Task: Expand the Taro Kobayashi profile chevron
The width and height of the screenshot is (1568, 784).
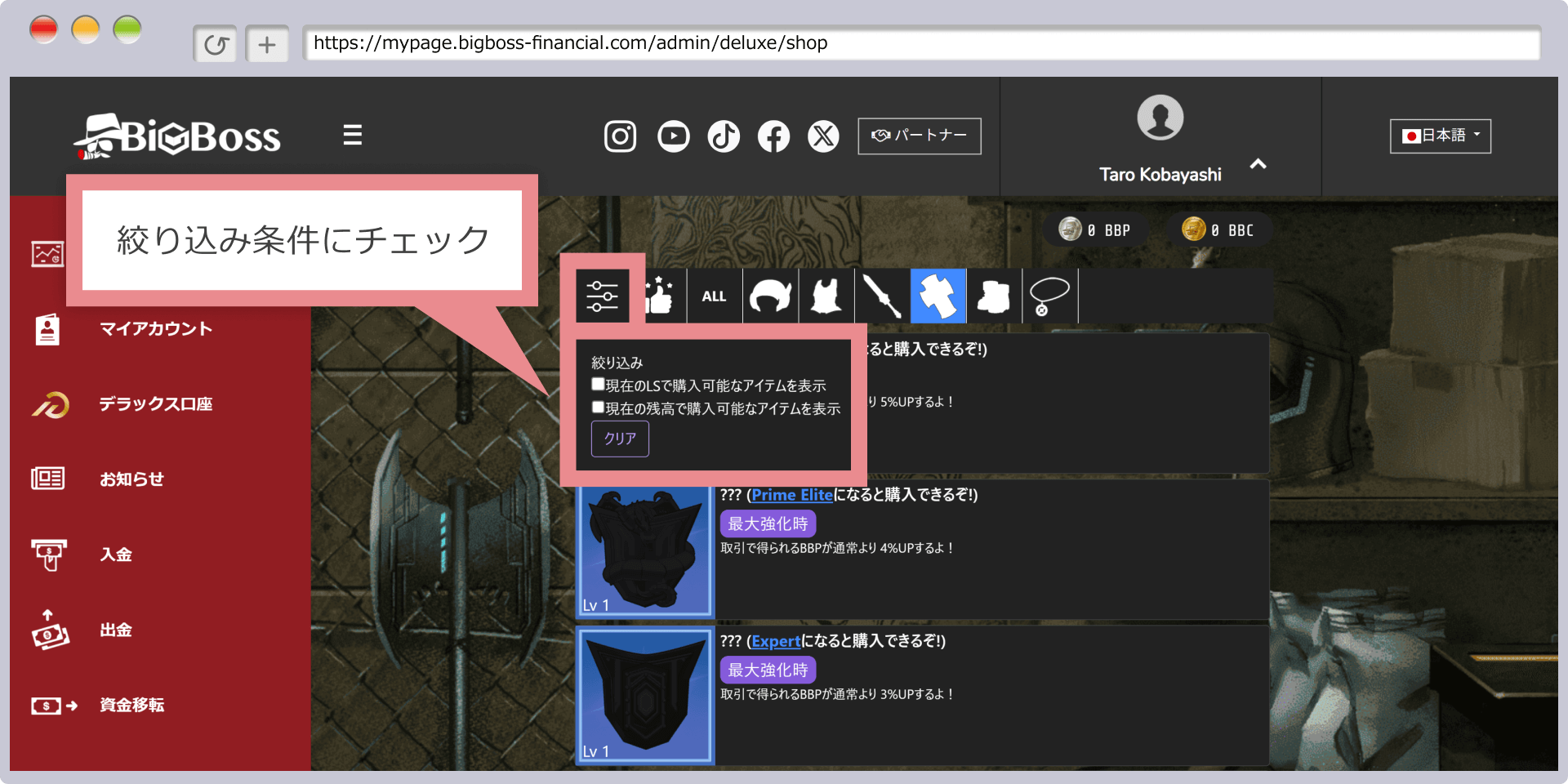Action: pos(1258,164)
